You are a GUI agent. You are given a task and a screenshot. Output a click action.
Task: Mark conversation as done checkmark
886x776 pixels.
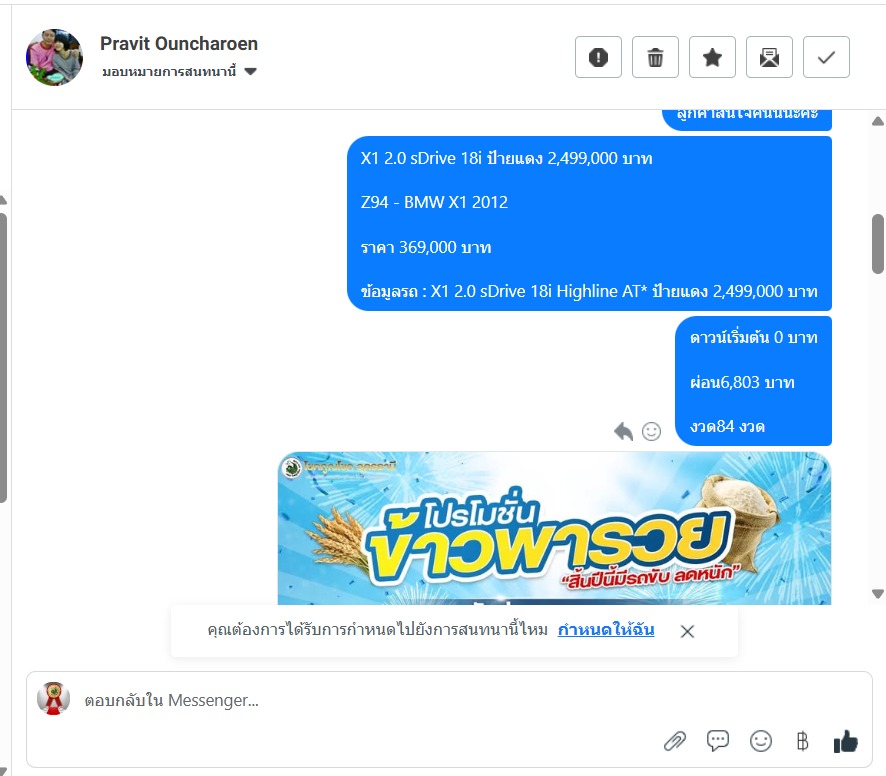point(826,57)
